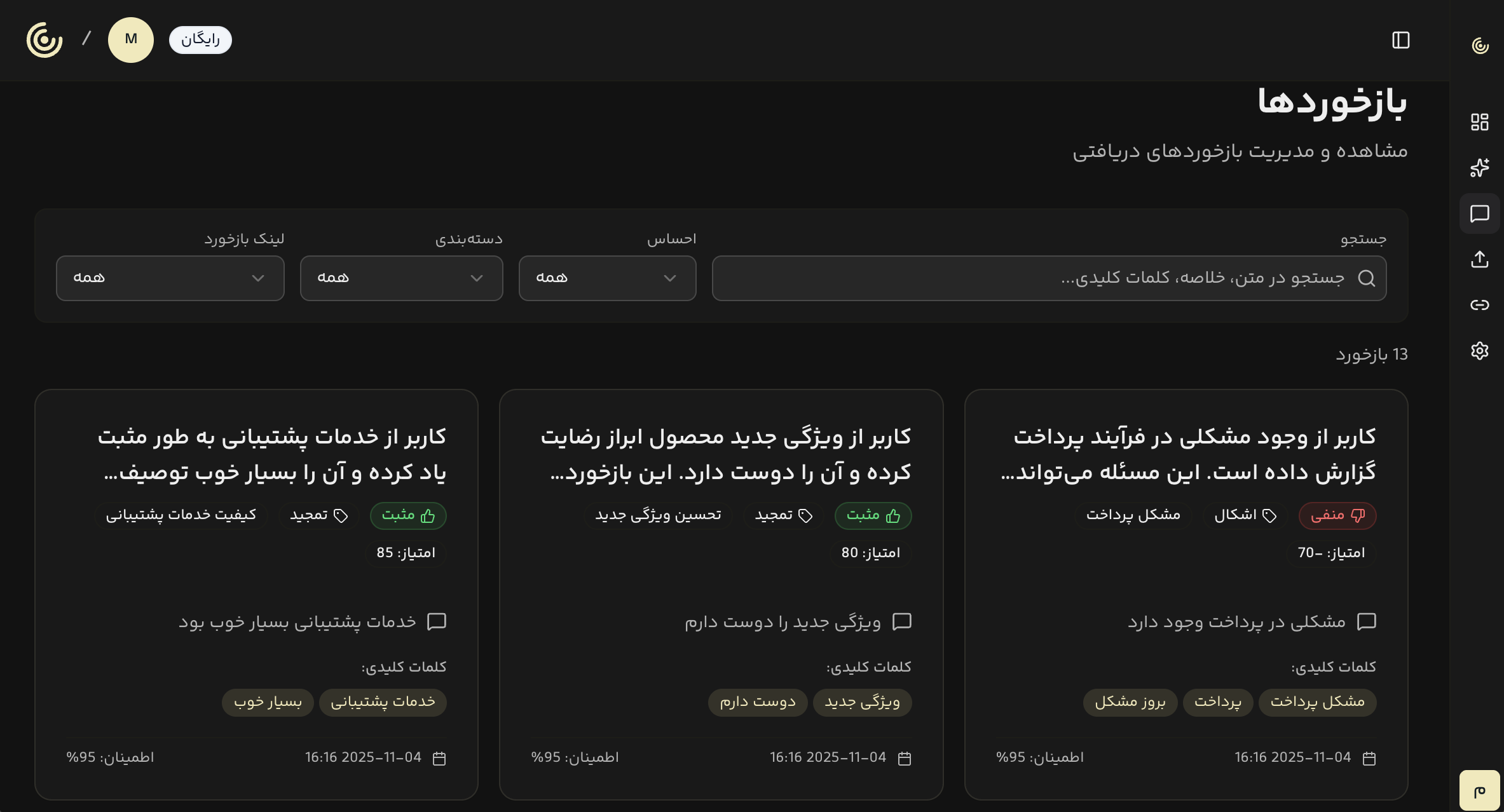Image resolution: width=1504 pixels, height=812 pixels.
Task: Open the دسته‌بندی category dropdown
Action: pyautogui.click(x=401, y=278)
